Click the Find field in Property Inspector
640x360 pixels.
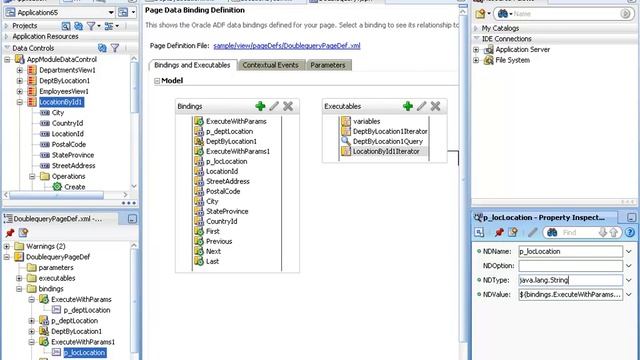578,233
